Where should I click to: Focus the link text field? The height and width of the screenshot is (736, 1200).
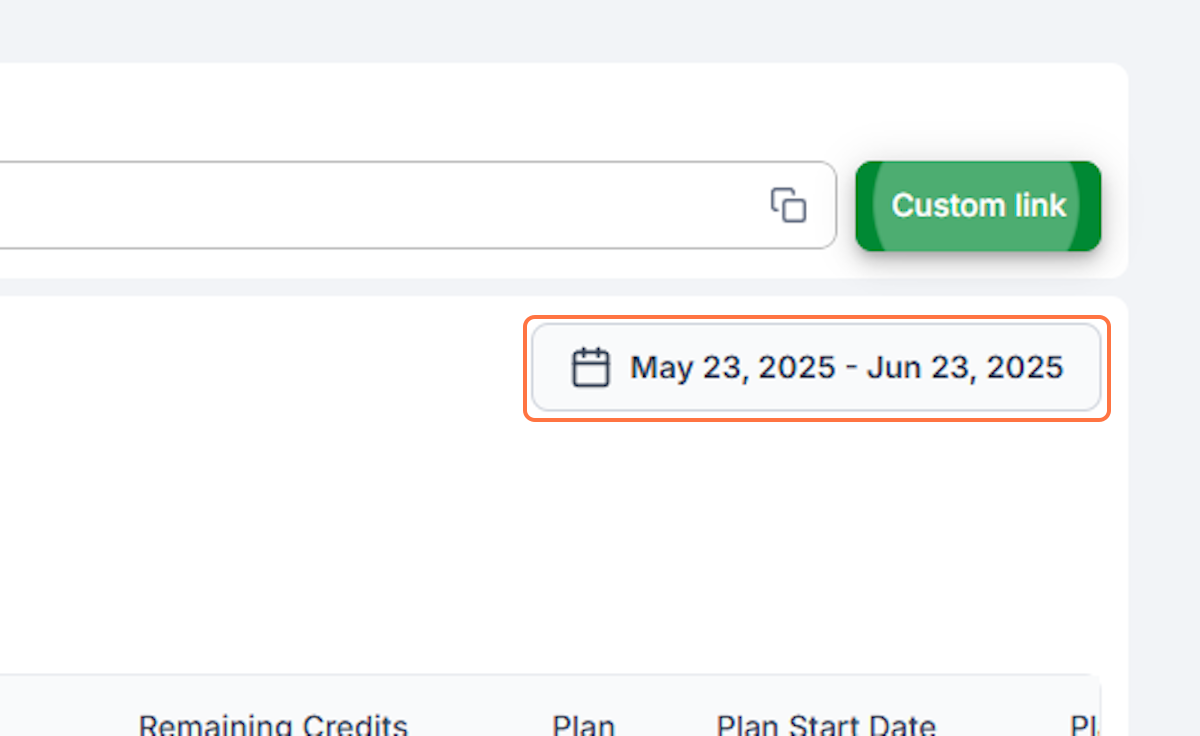click(380, 205)
